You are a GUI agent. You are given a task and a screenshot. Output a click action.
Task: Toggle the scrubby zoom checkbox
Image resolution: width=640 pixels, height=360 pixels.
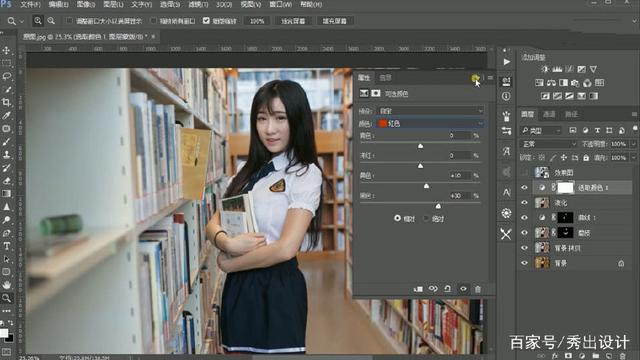(206, 20)
